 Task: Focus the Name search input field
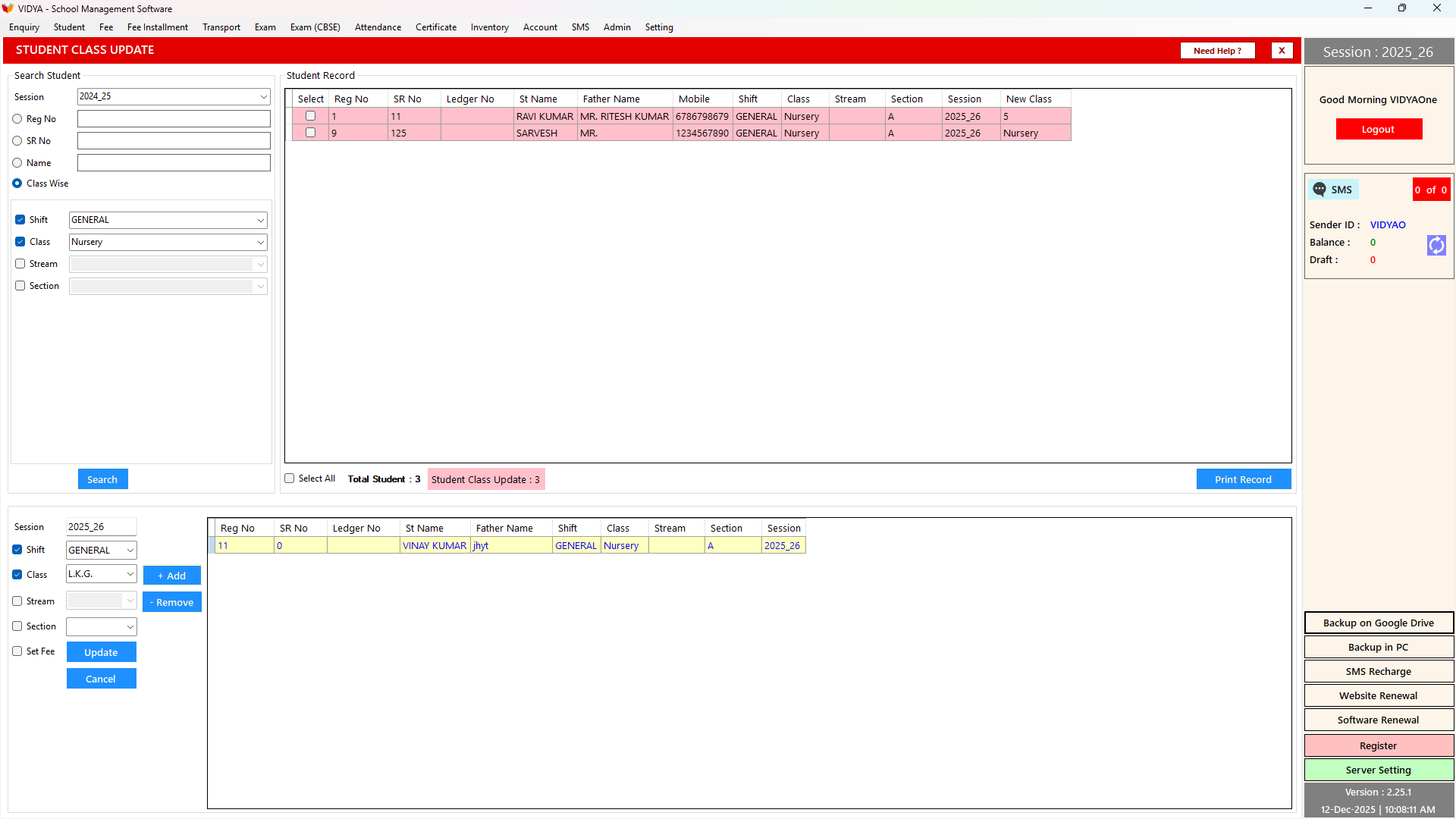click(x=174, y=163)
